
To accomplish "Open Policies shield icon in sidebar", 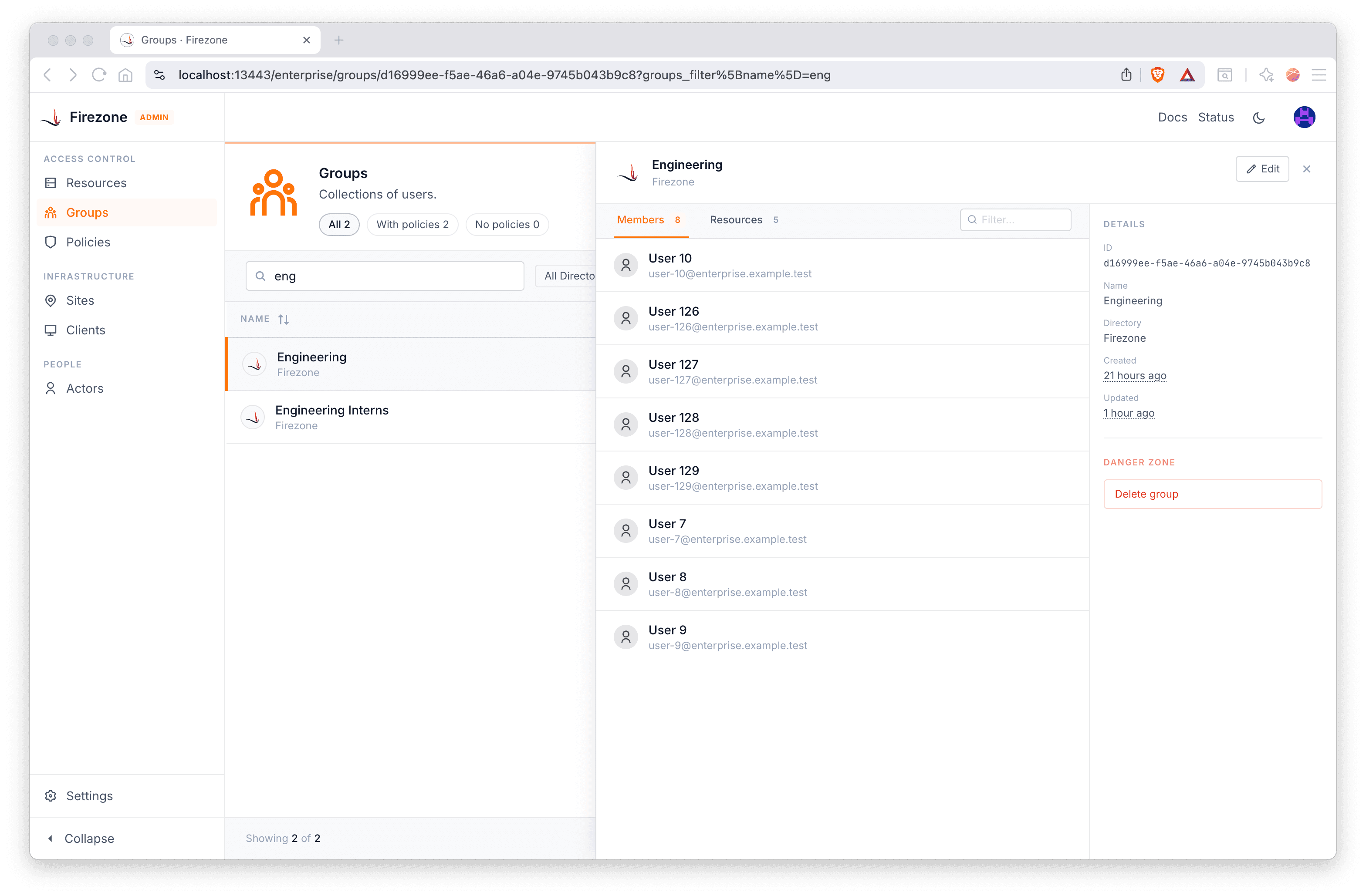I will coord(51,242).
